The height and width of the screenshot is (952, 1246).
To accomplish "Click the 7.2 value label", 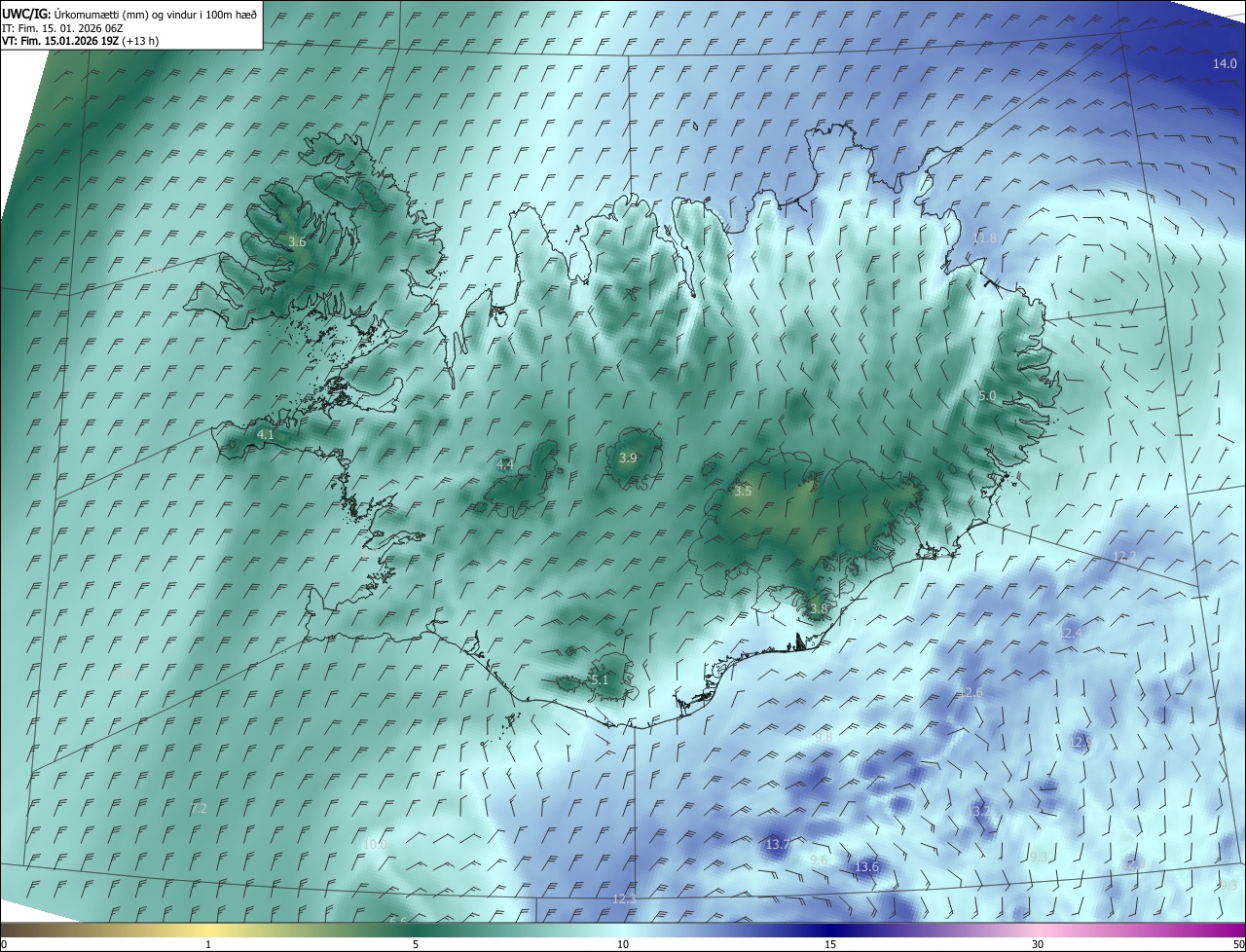I will (200, 808).
